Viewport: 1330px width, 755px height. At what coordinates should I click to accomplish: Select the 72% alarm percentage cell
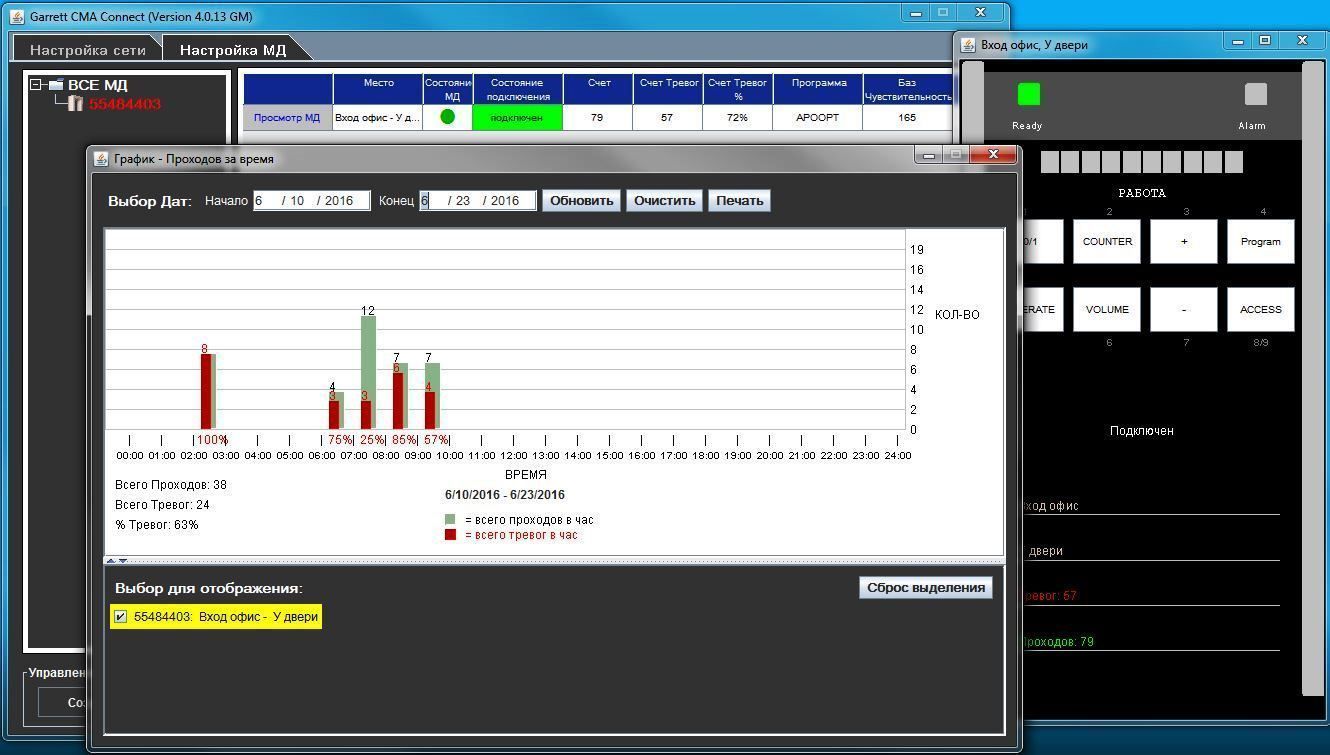point(737,118)
